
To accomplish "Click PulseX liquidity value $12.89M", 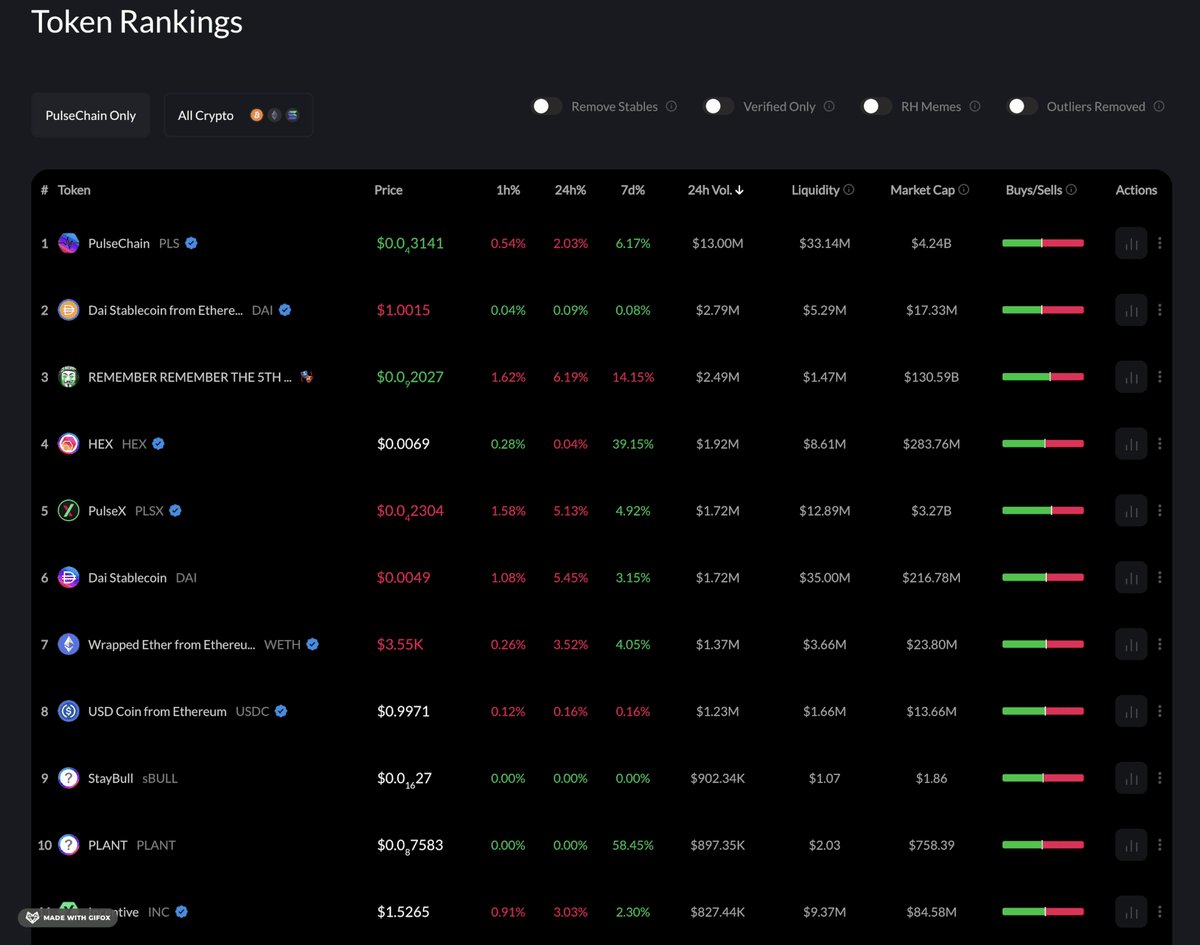I will pos(825,511).
